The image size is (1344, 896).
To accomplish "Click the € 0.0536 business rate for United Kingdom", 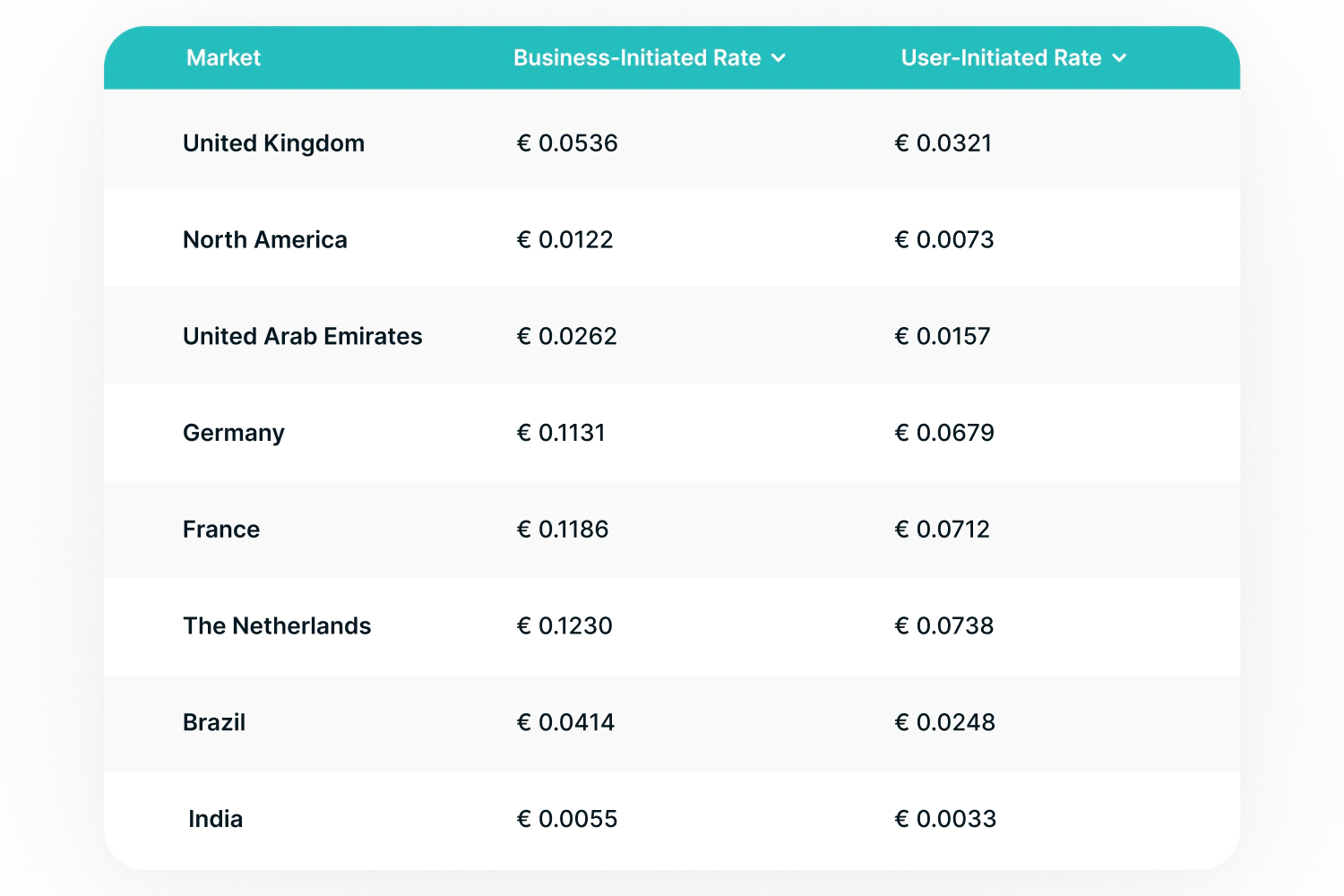I will [566, 142].
